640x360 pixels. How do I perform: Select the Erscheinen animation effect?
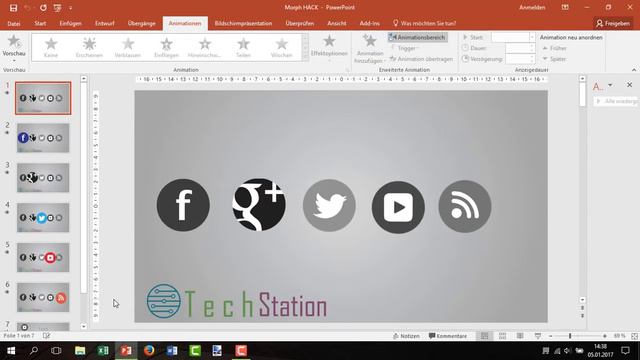89,47
